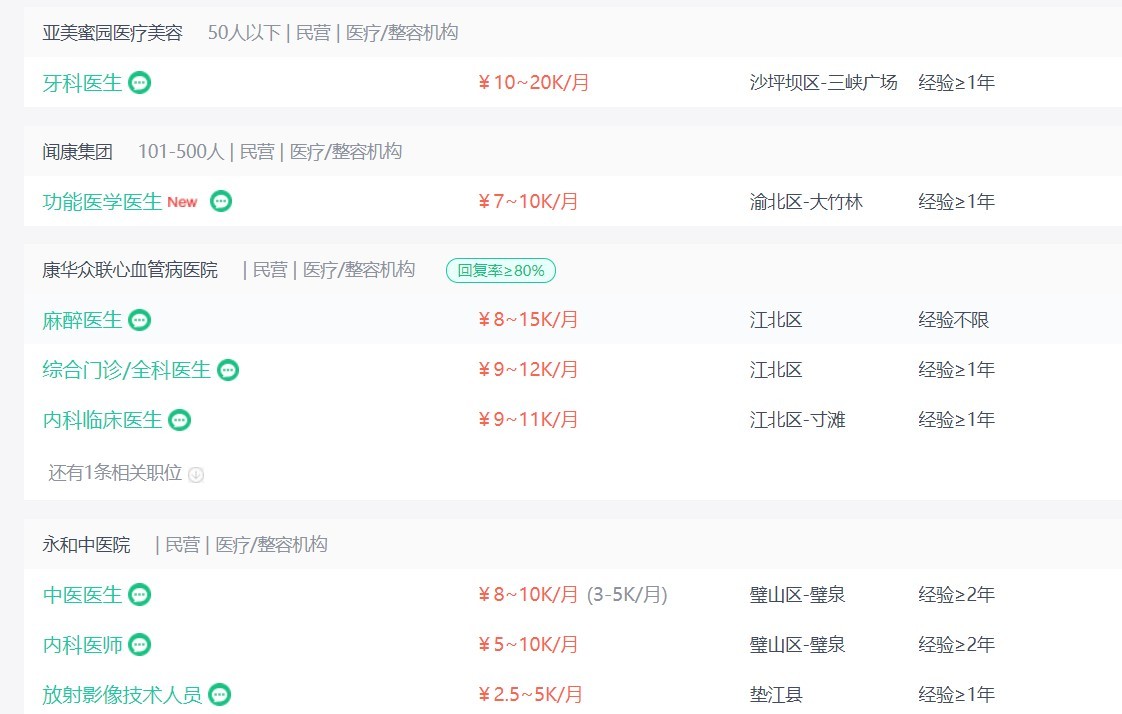Open chat icon next to 麻醉医生
Screen dimensions: 1122x714
[140, 321]
